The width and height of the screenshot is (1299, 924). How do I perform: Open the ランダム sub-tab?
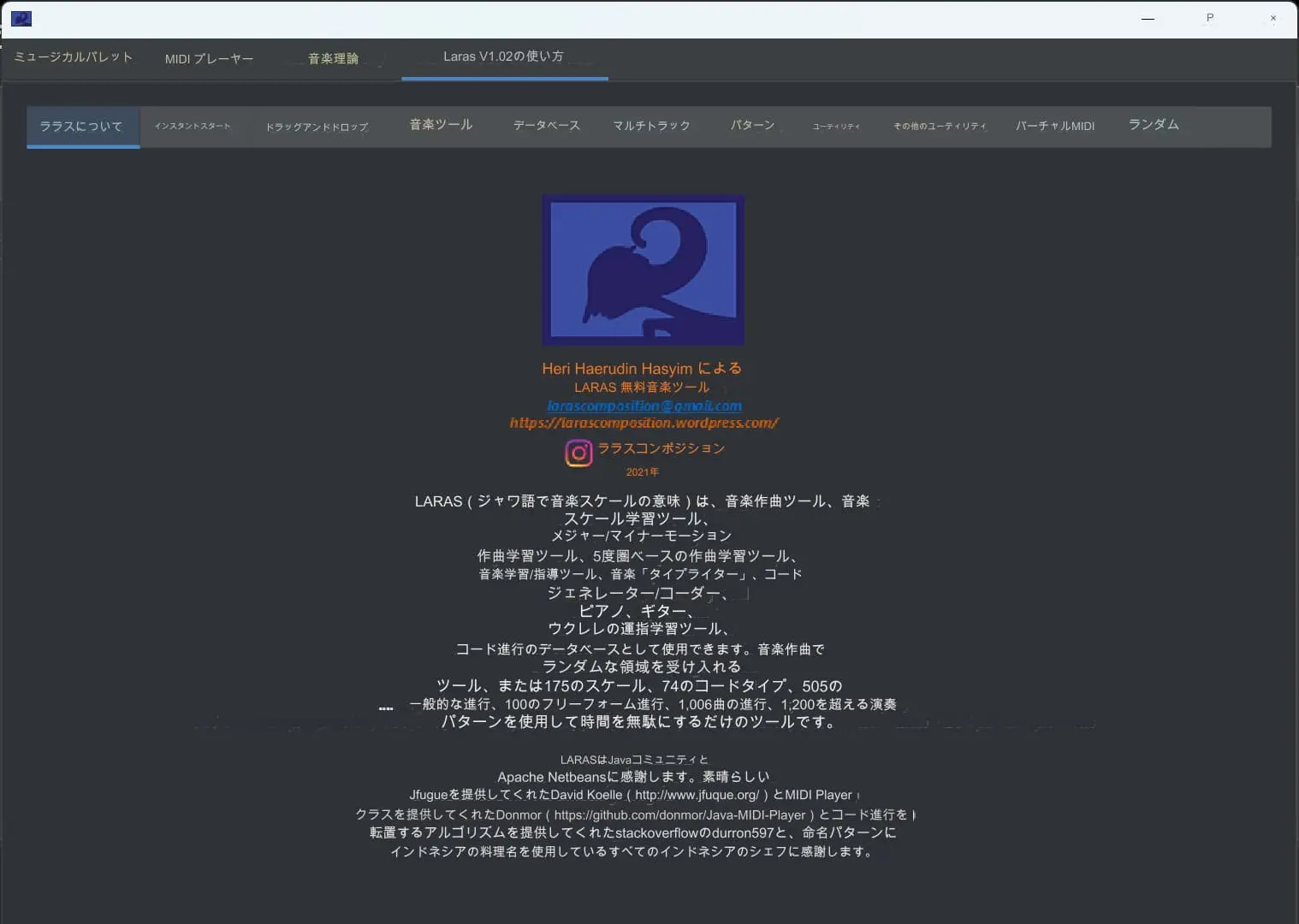(1154, 125)
